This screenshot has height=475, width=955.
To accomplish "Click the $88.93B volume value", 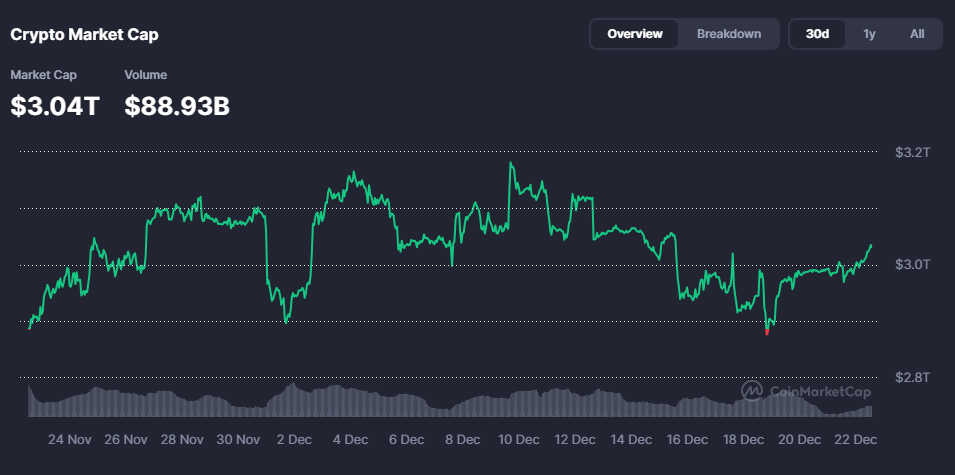I will pos(177,106).
